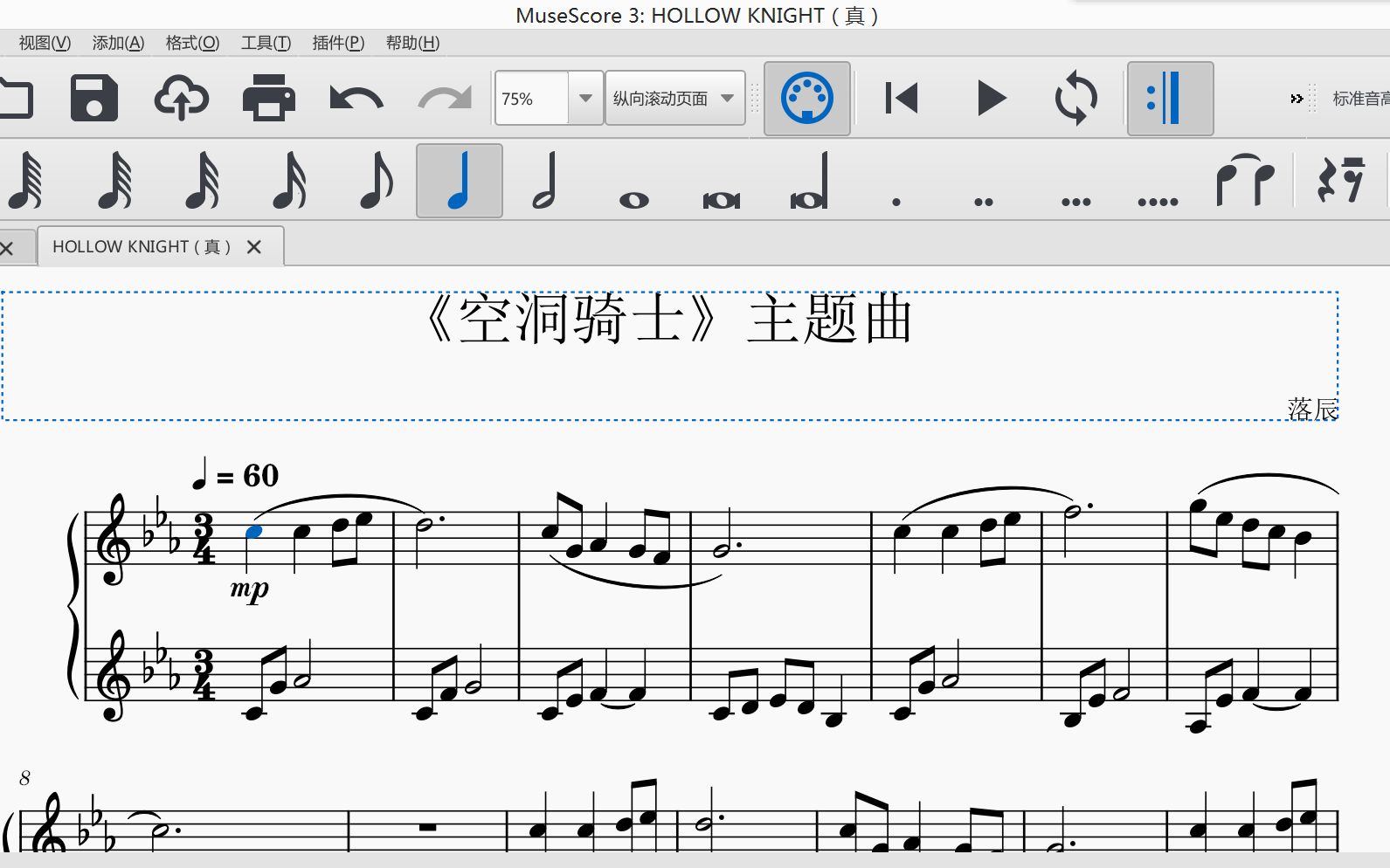This screenshot has height=868, width=1390.
Task: Select the half note duration
Action: [545, 181]
